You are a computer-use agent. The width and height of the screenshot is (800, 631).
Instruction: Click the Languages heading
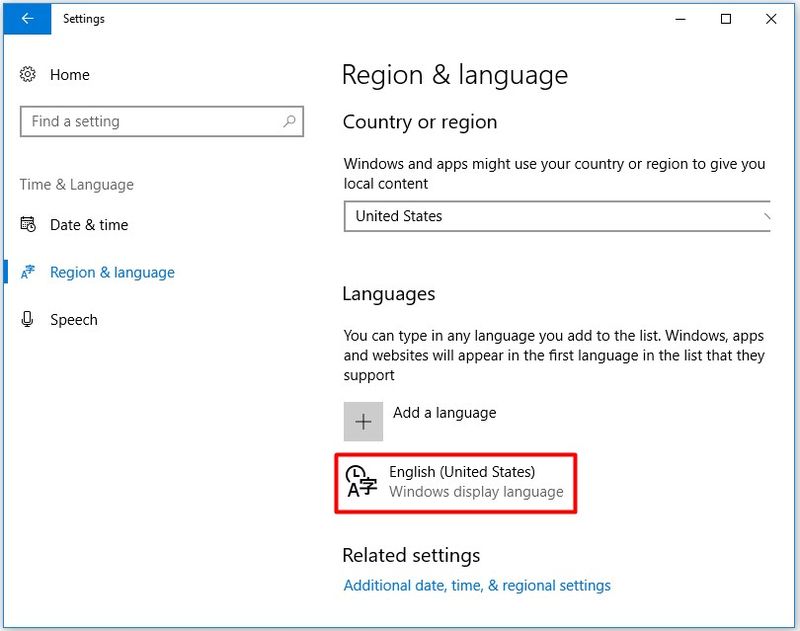coord(389,294)
